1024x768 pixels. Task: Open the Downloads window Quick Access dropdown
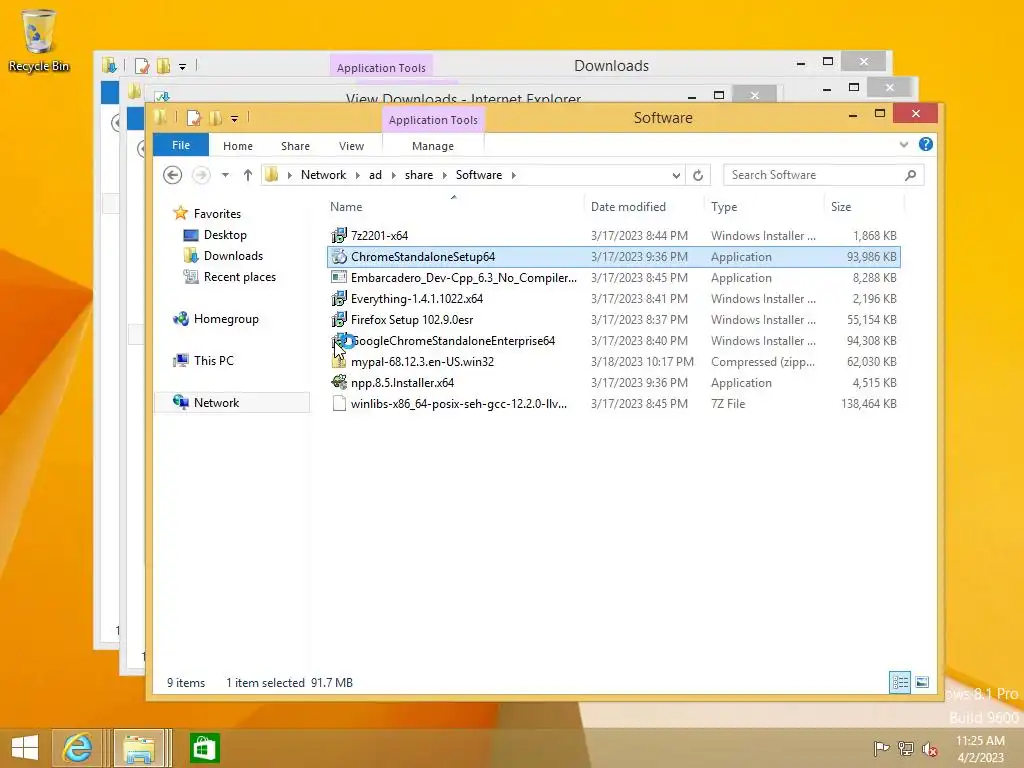pos(182,67)
